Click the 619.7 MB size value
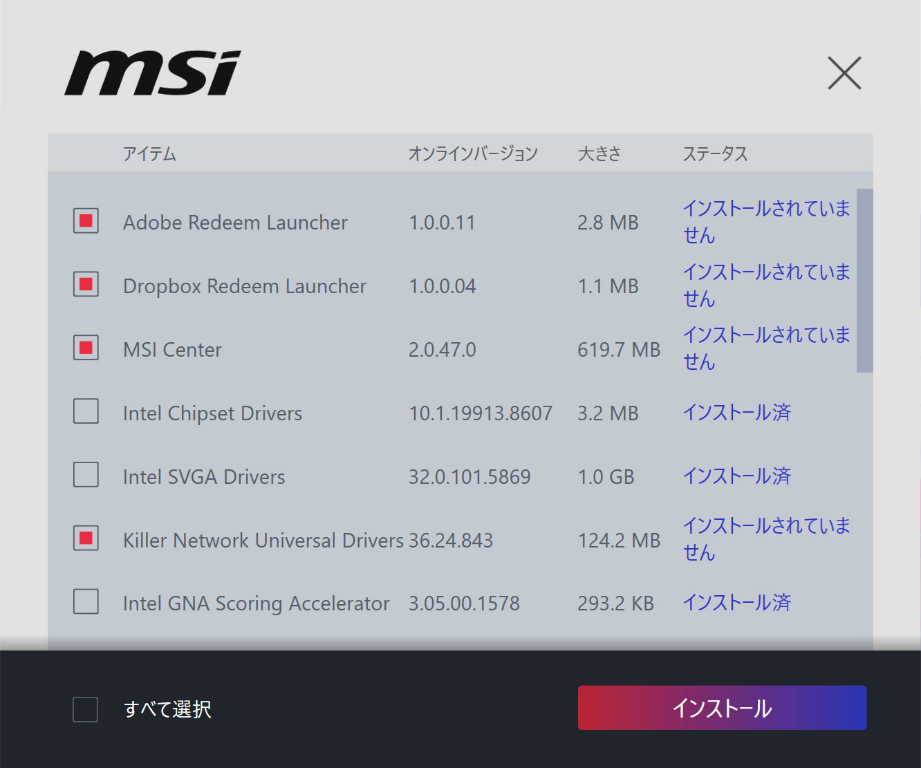921x768 pixels. coord(619,349)
